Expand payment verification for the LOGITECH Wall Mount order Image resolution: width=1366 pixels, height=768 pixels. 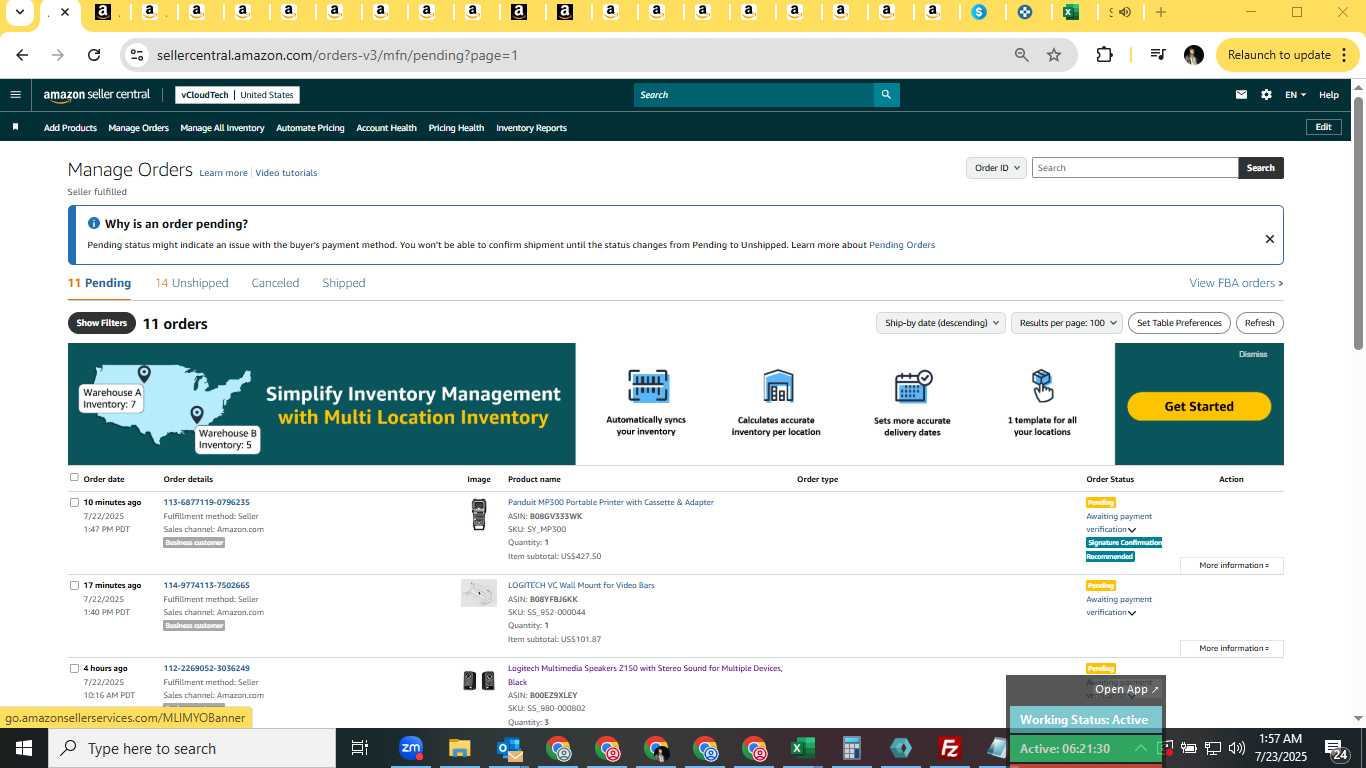pyautogui.click(x=1132, y=613)
